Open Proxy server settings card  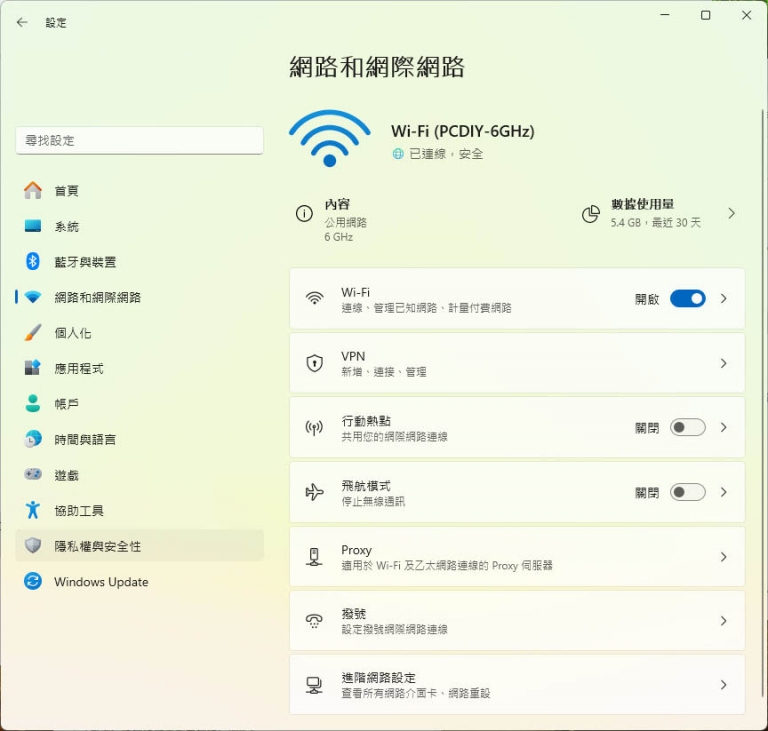[x=517, y=557]
